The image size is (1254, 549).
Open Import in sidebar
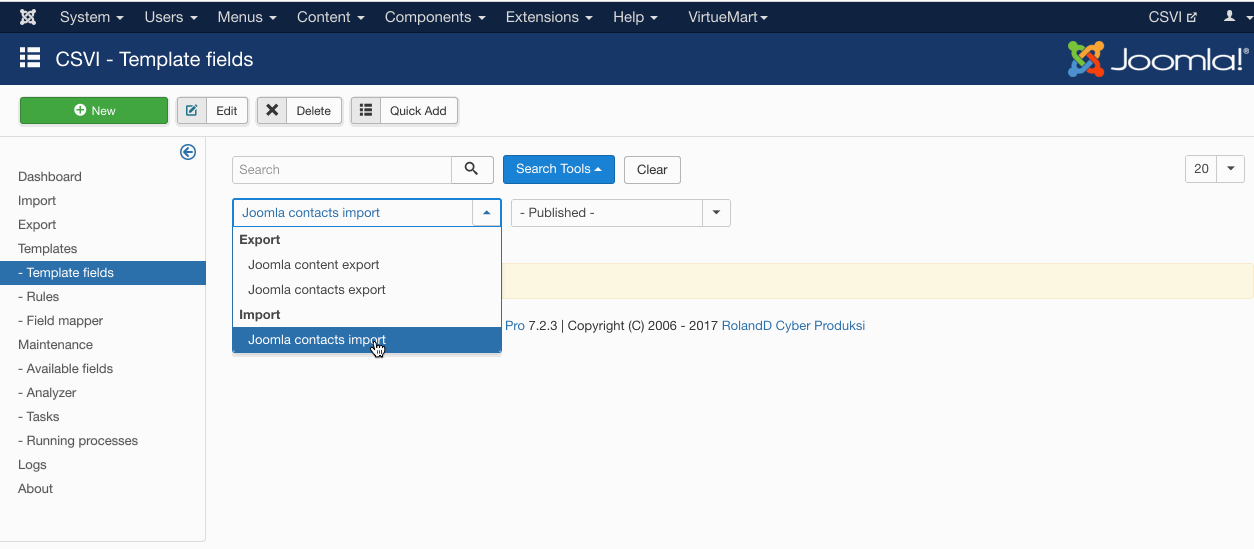click(37, 201)
